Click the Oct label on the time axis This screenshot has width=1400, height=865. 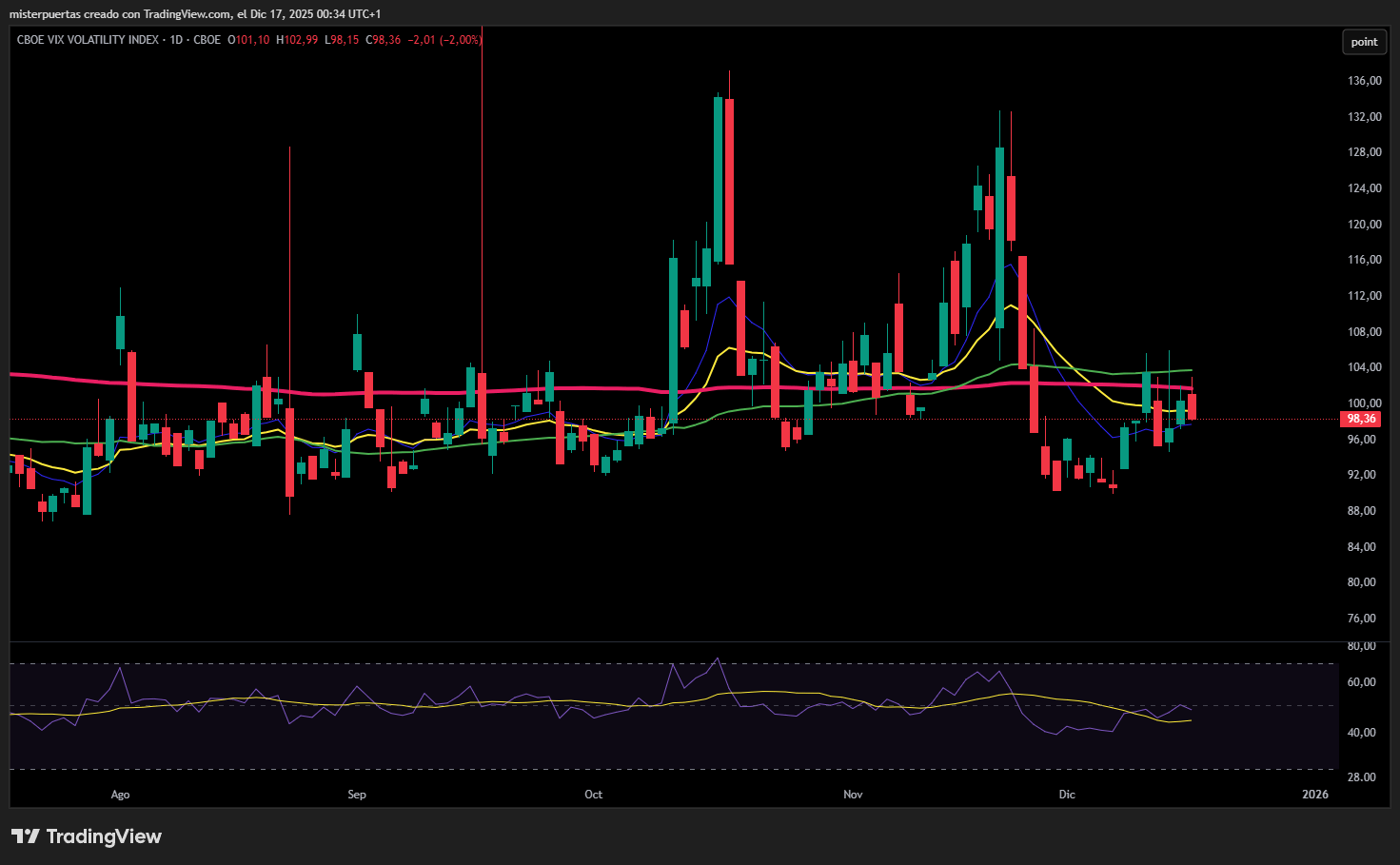(594, 795)
